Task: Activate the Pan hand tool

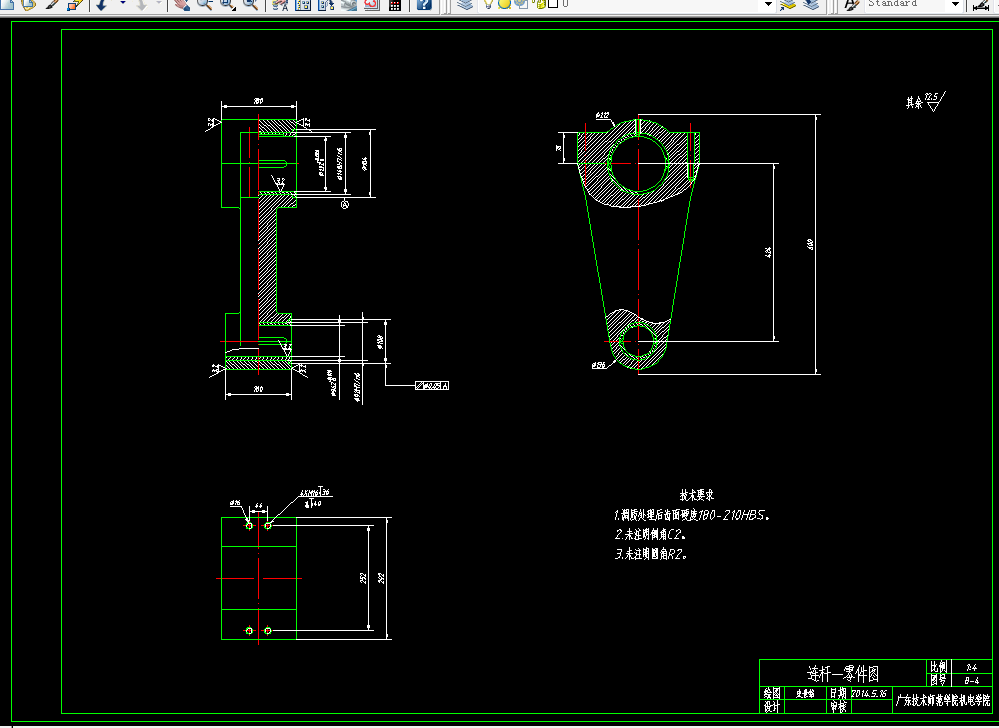Action: pos(182,5)
